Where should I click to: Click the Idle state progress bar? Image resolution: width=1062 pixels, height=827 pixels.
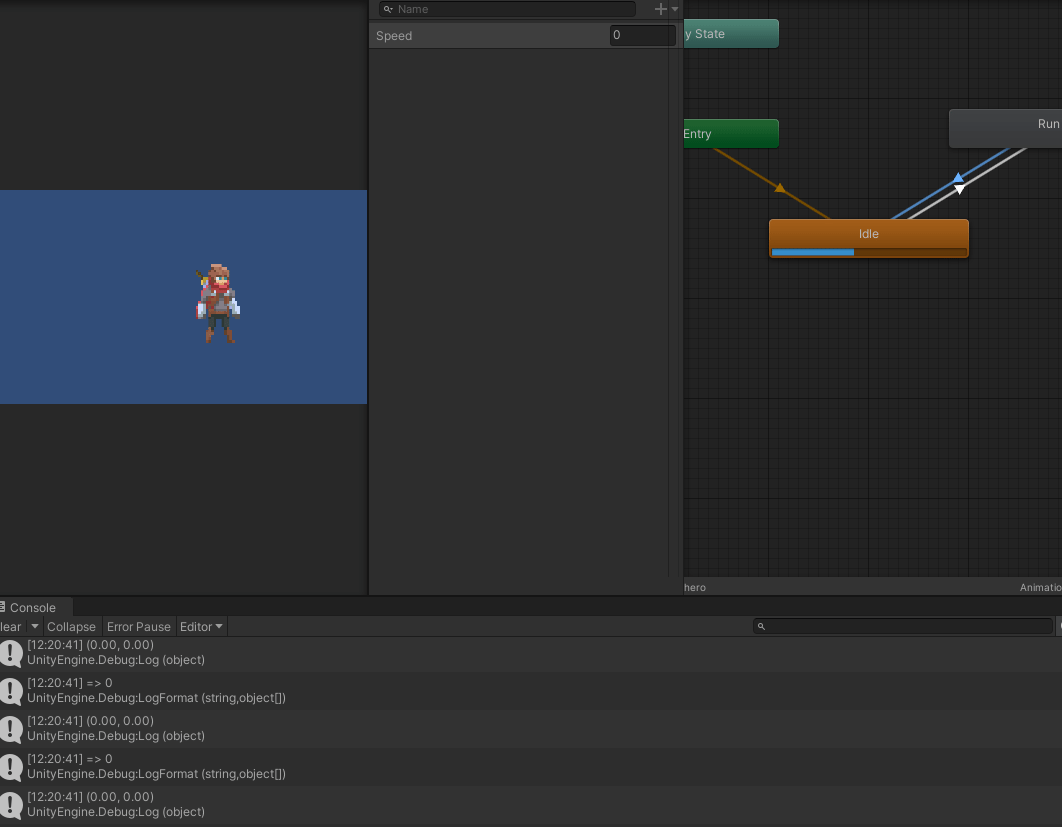tap(868, 252)
